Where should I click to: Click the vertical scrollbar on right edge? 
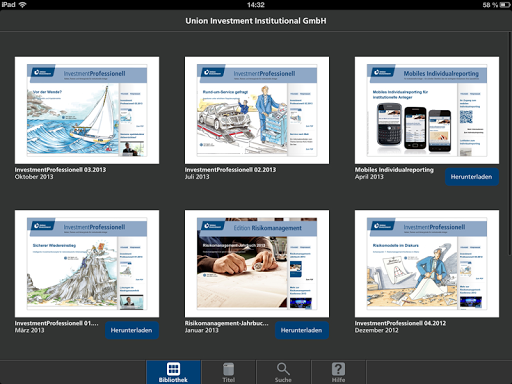[x=510, y=143]
